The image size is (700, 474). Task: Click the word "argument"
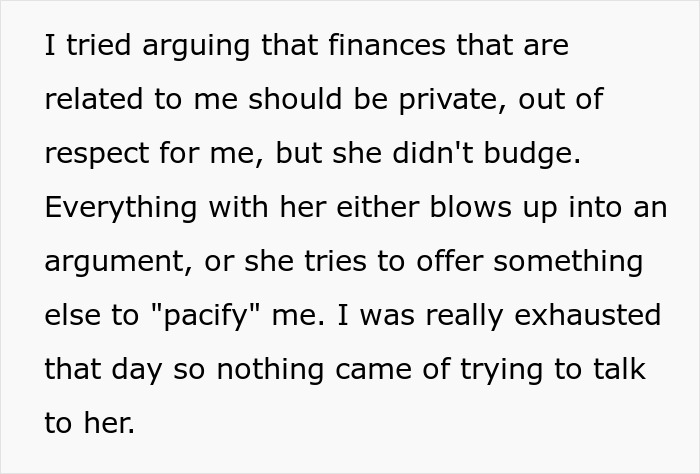pos(103,262)
